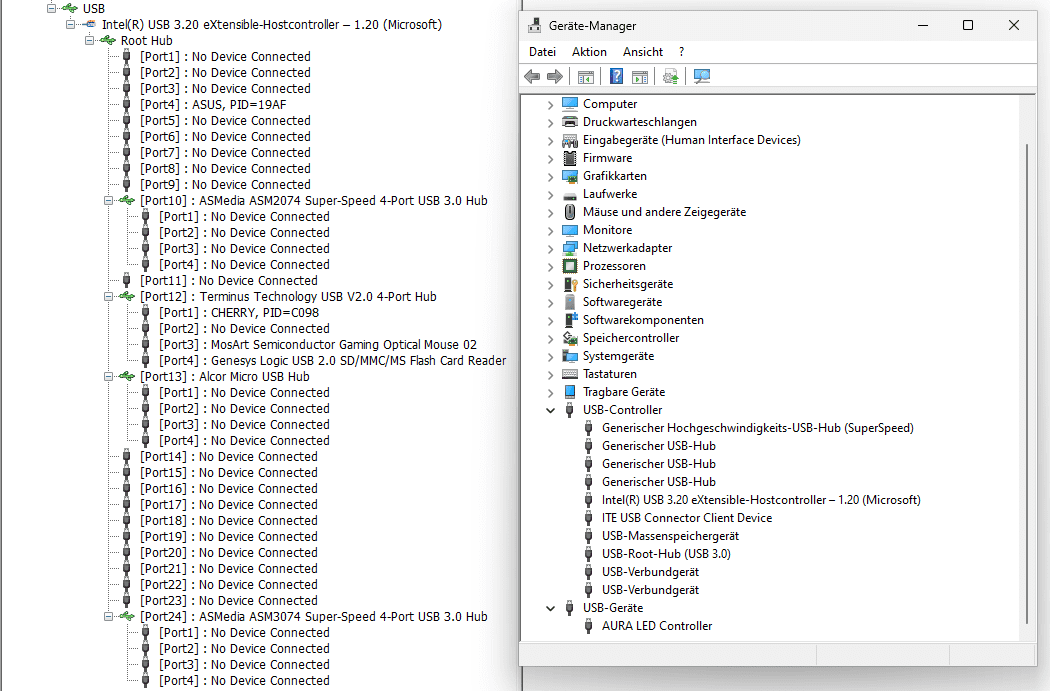The width and height of the screenshot is (1050, 691).
Task: Click the forward arrow in Geräte-Manager toolbar
Action: pyautogui.click(x=554, y=76)
